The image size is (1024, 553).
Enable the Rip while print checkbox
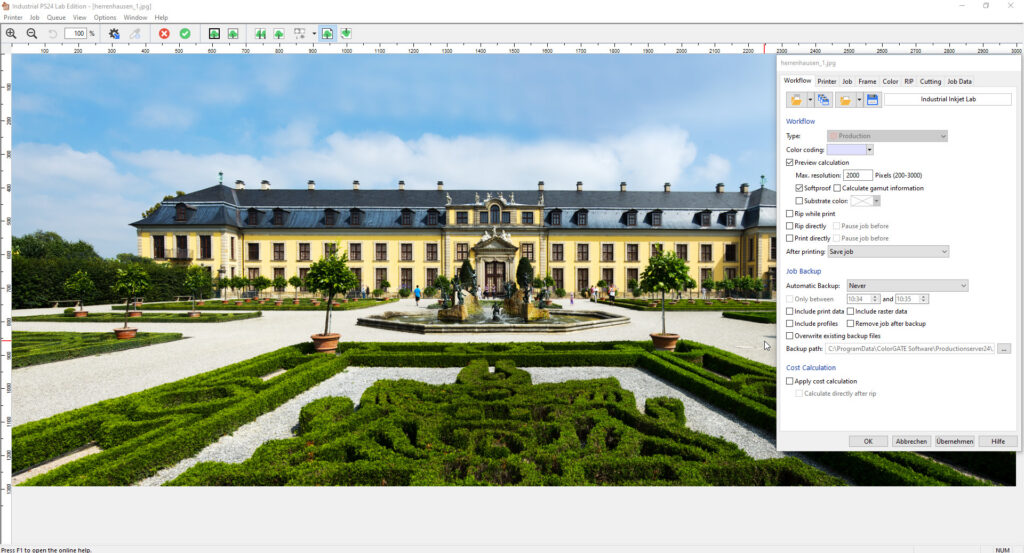[x=790, y=213]
